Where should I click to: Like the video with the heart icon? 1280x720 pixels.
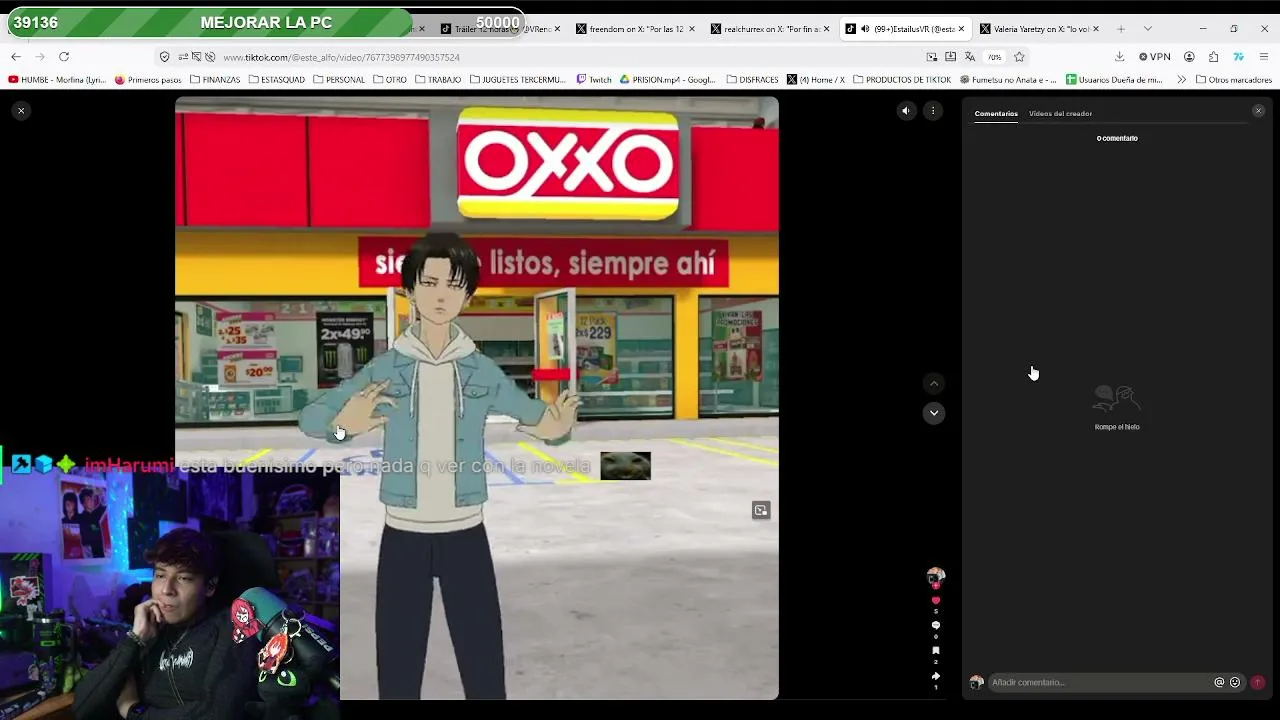[x=936, y=601]
